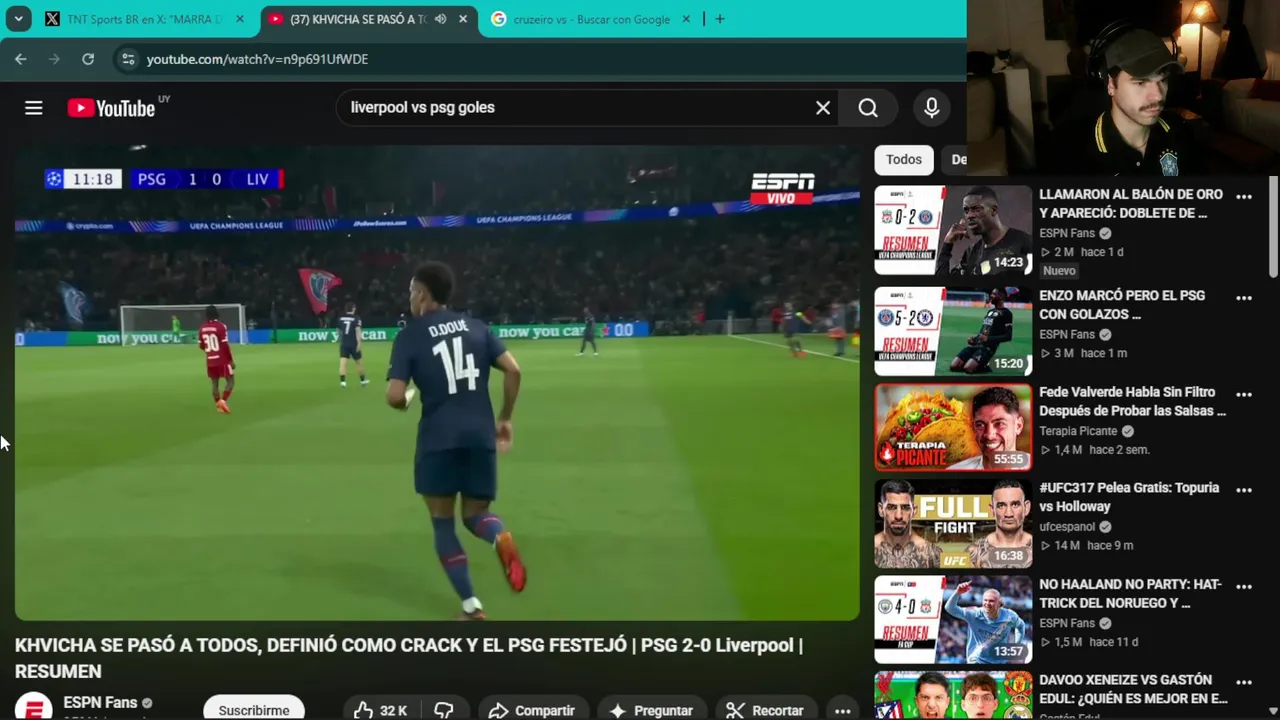The width and height of the screenshot is (1280, 720).
Task: Reload the current page
Action: (88, 59)
